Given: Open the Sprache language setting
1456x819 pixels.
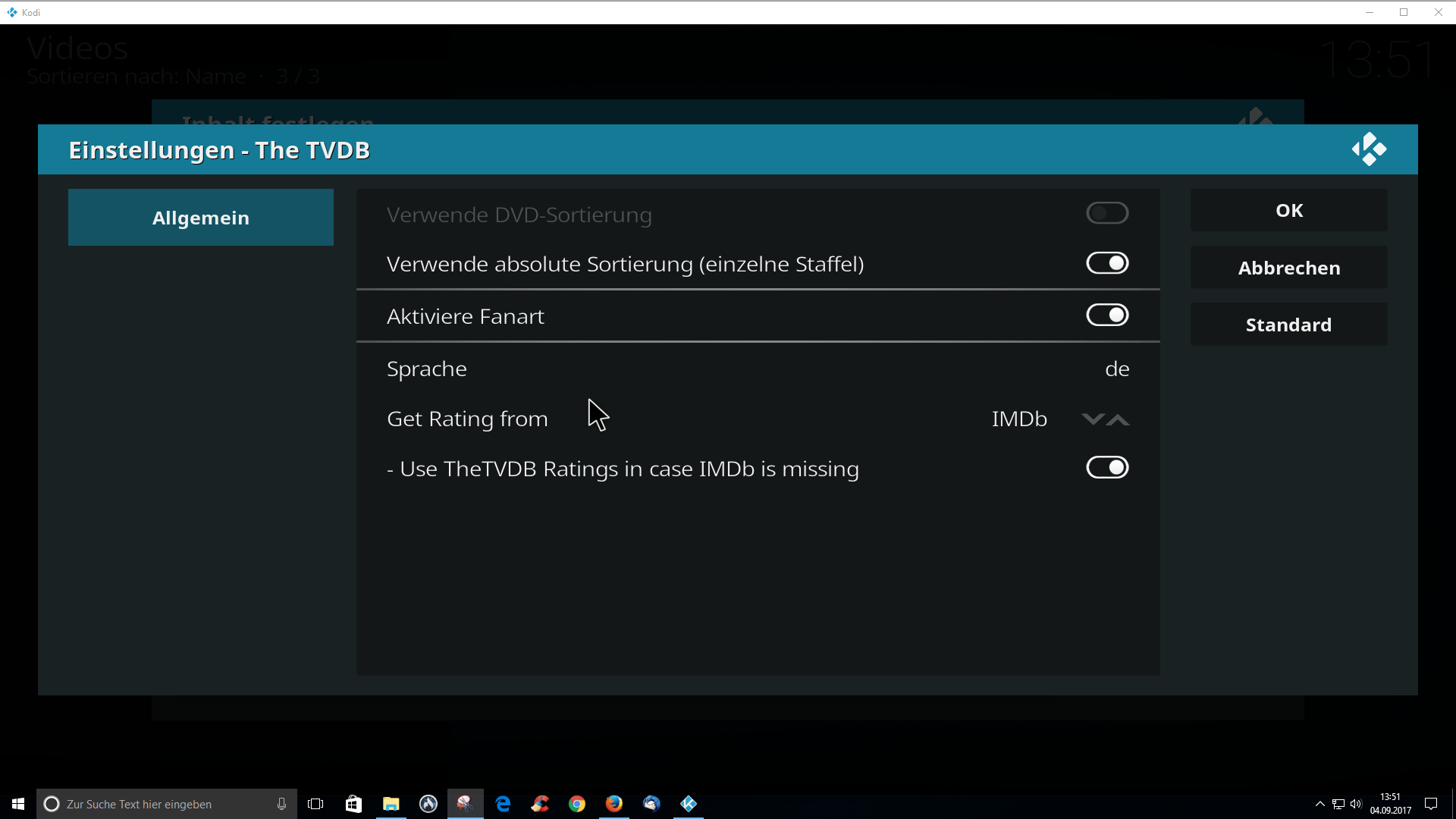Looking at the screenshot, I should [x=758, y=369].
